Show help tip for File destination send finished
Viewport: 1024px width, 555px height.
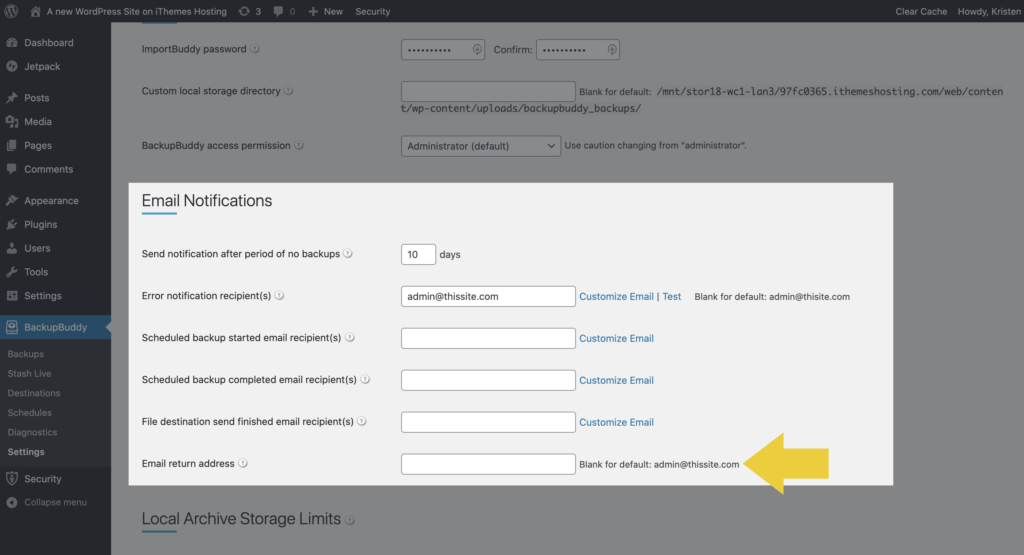[362, 421]
